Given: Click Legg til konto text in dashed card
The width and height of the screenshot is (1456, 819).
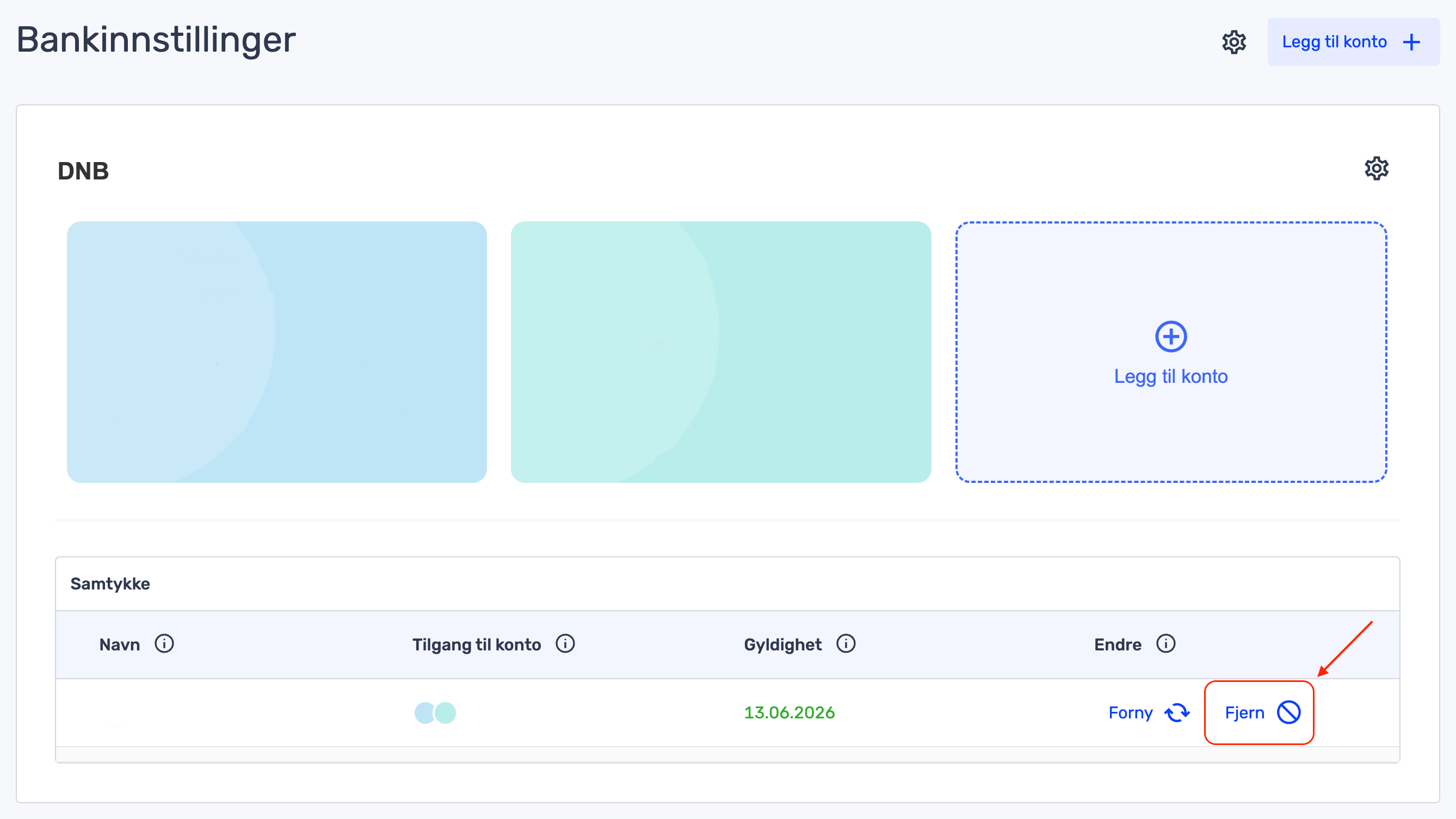Looking at the screenshot, I should pos(1170,377).
